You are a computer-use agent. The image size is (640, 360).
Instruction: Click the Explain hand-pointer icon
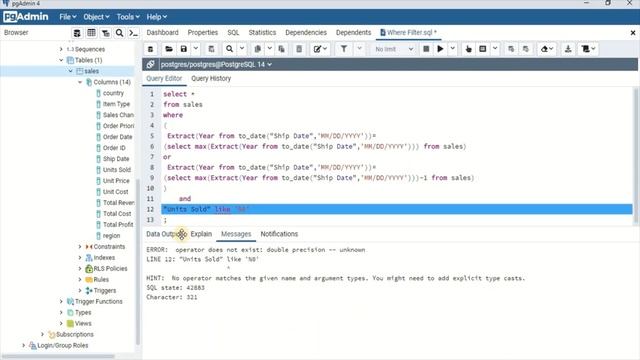[468, 49]
